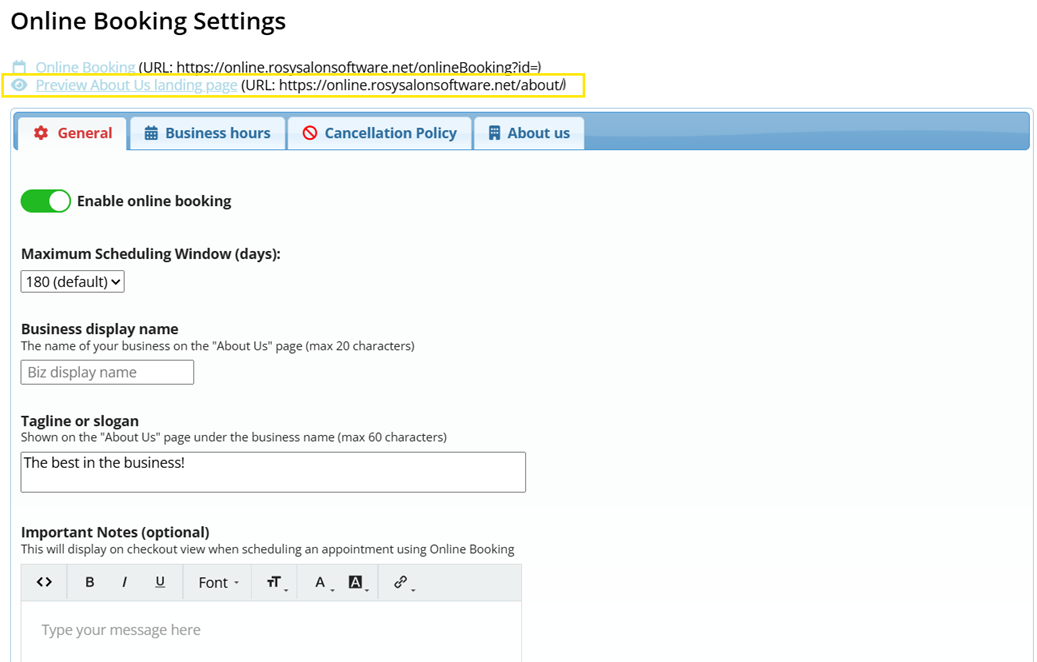1037x662 pixels.
Task: Toggle code view in the notes editor
Action: 44,582
